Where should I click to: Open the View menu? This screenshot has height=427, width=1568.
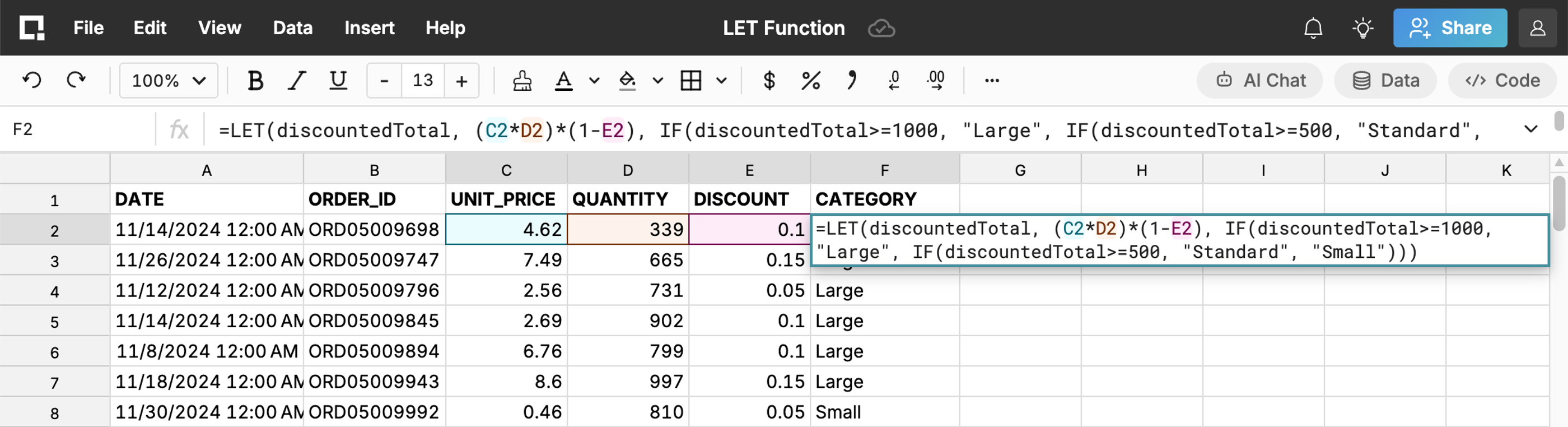(x=220, y=28)
